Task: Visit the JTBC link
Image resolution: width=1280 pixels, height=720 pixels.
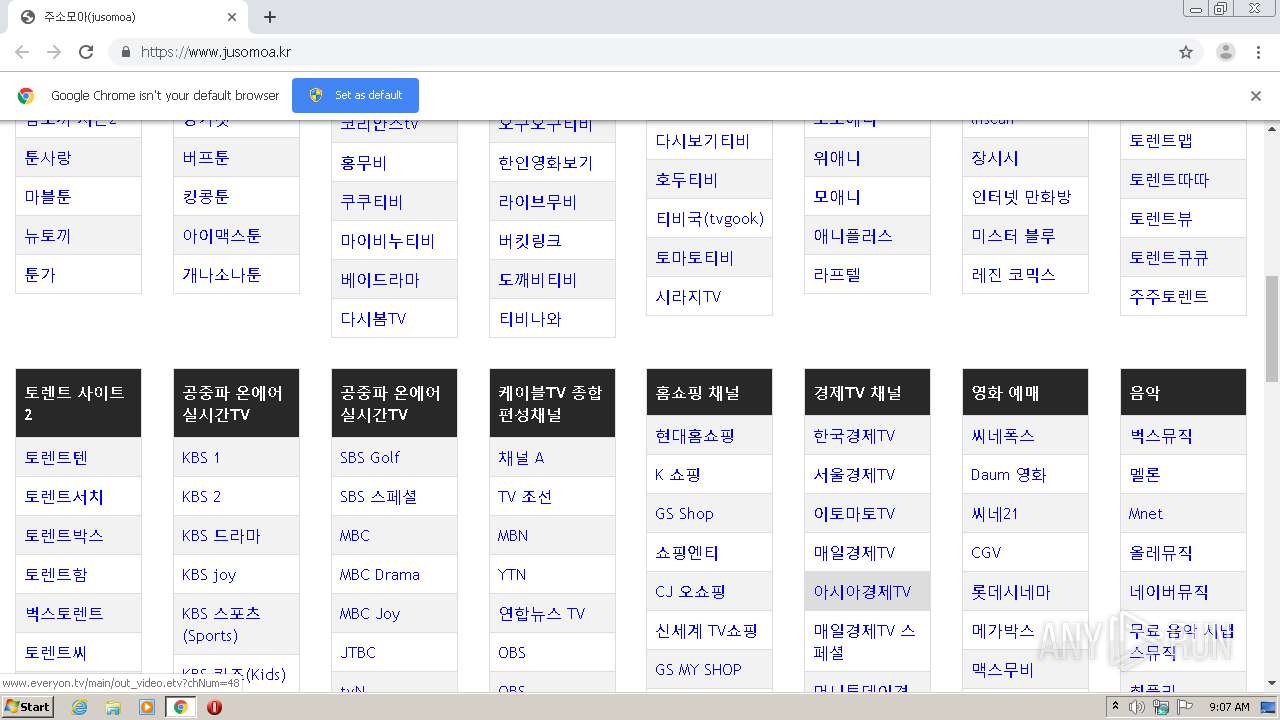Action: tap(358, 652)
